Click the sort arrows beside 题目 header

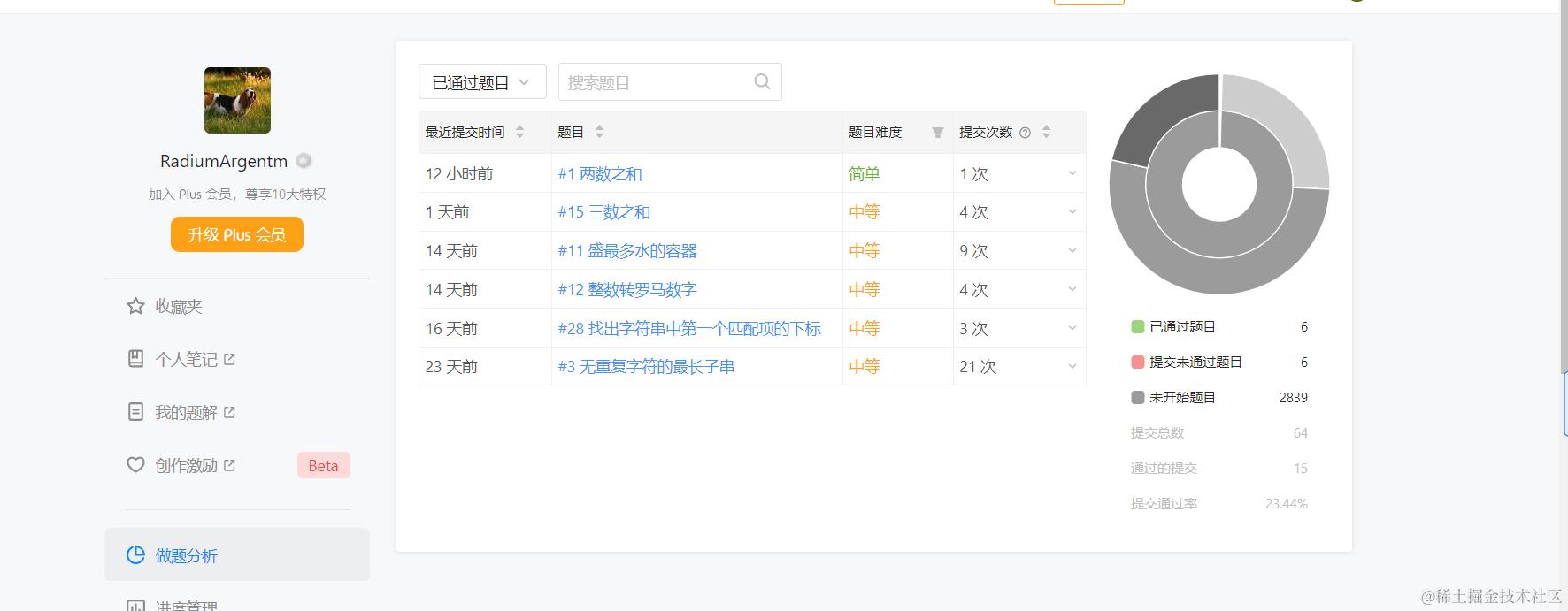(x=599, y=132)
